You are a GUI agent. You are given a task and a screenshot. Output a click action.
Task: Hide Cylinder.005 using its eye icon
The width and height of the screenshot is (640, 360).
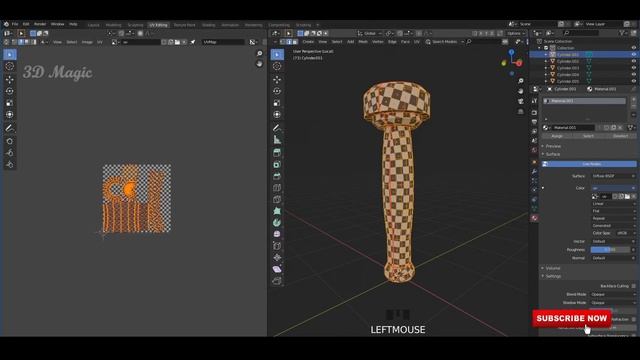tap(634, 81)
